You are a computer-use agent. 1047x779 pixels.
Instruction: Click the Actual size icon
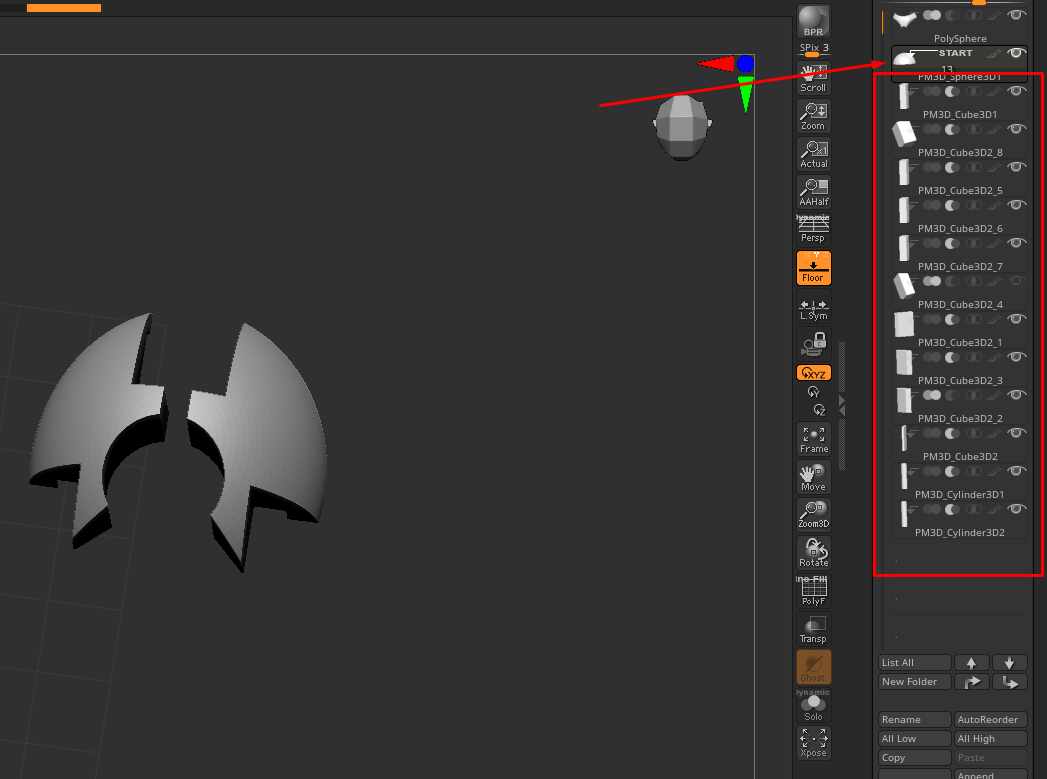click(813, 154)
